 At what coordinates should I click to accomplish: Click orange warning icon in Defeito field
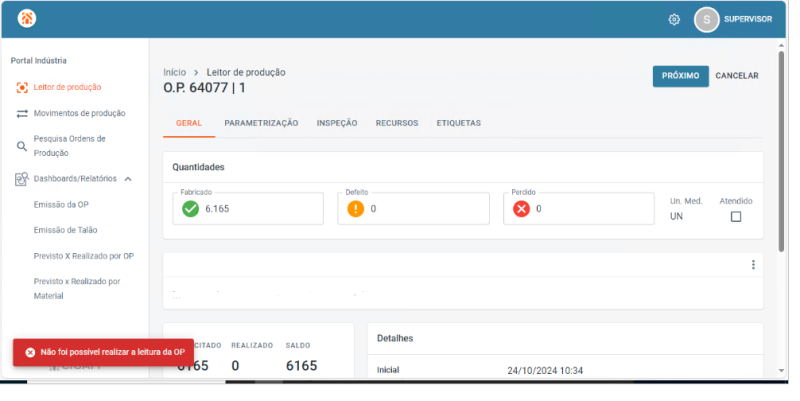(356, 209)
